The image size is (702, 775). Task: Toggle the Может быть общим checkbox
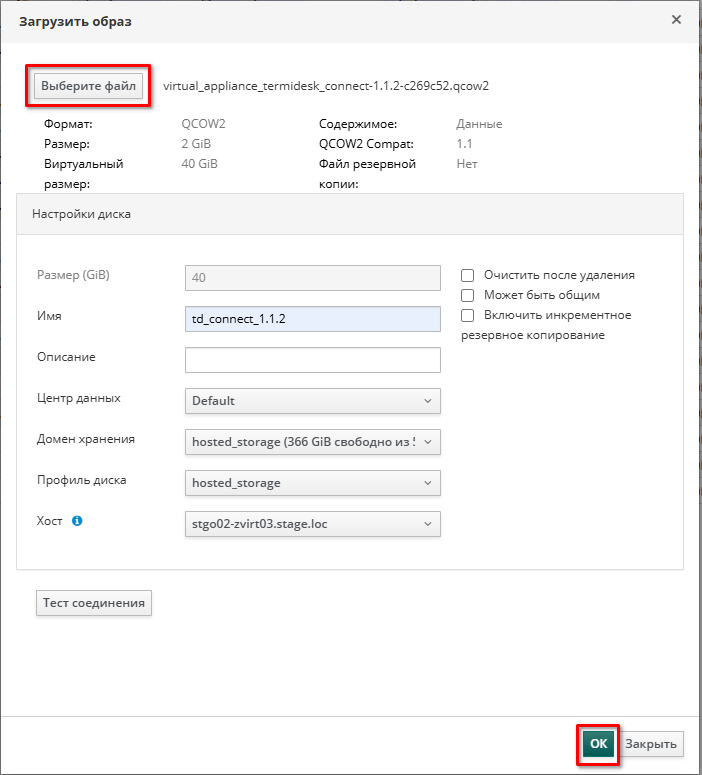click(x=467, y=295)
